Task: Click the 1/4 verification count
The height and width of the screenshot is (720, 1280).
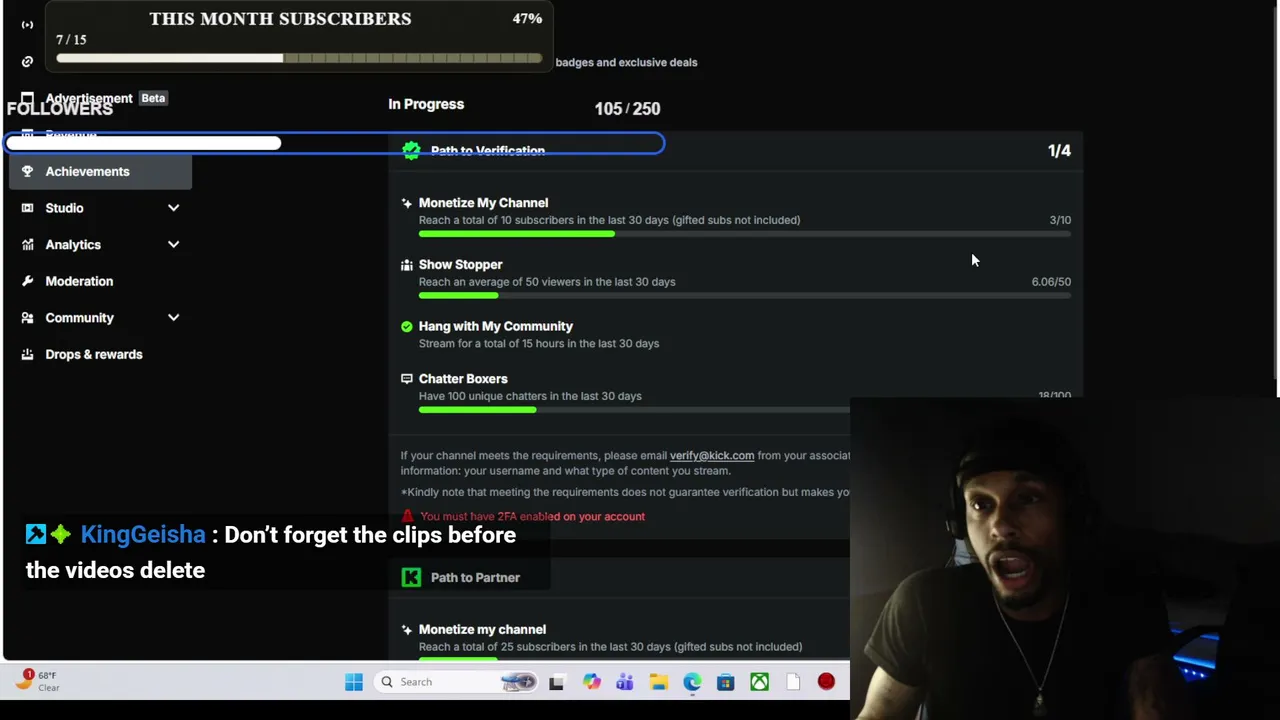Action: [x=1059, y=151]
